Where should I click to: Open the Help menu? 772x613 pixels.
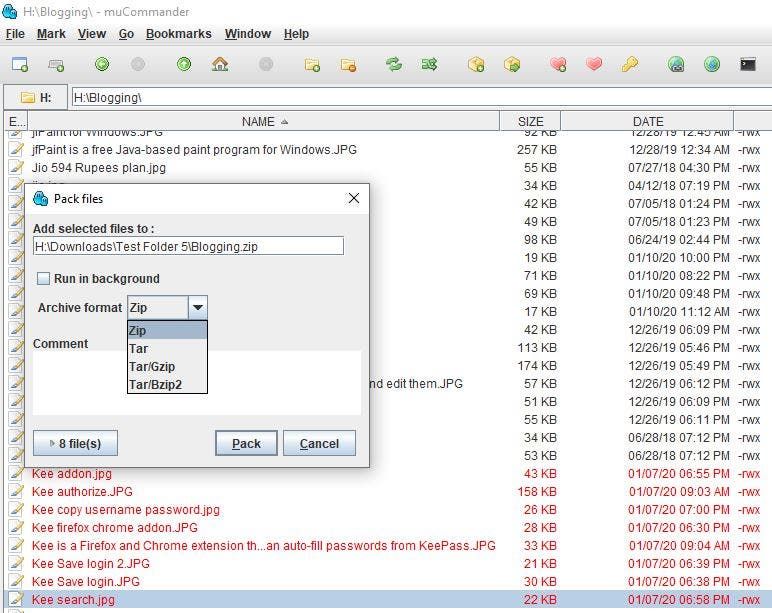tap(296, 33)
